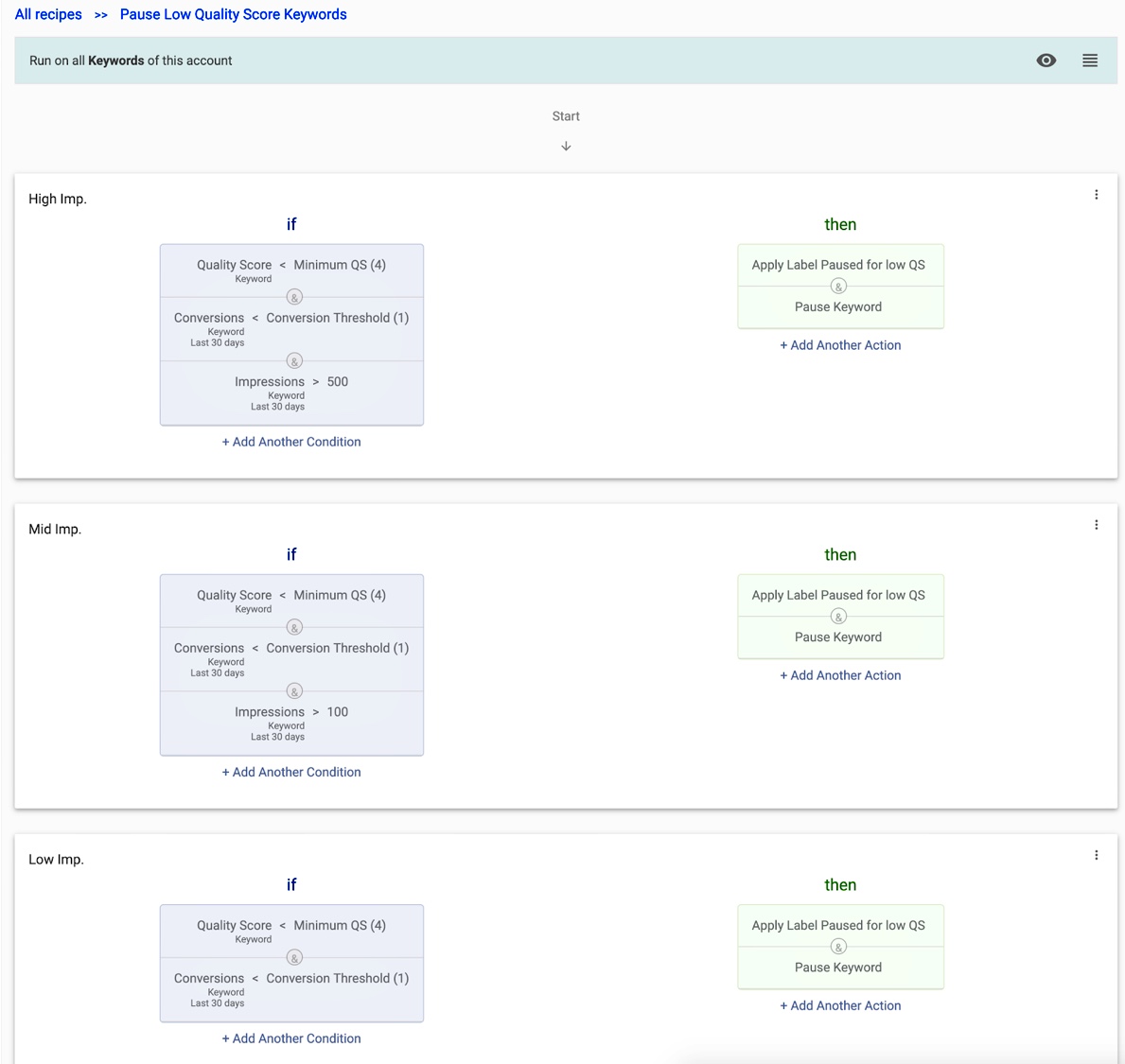
Task: Edit Quality Score condition in Mid Imp.
Action: tap(291, 600)
